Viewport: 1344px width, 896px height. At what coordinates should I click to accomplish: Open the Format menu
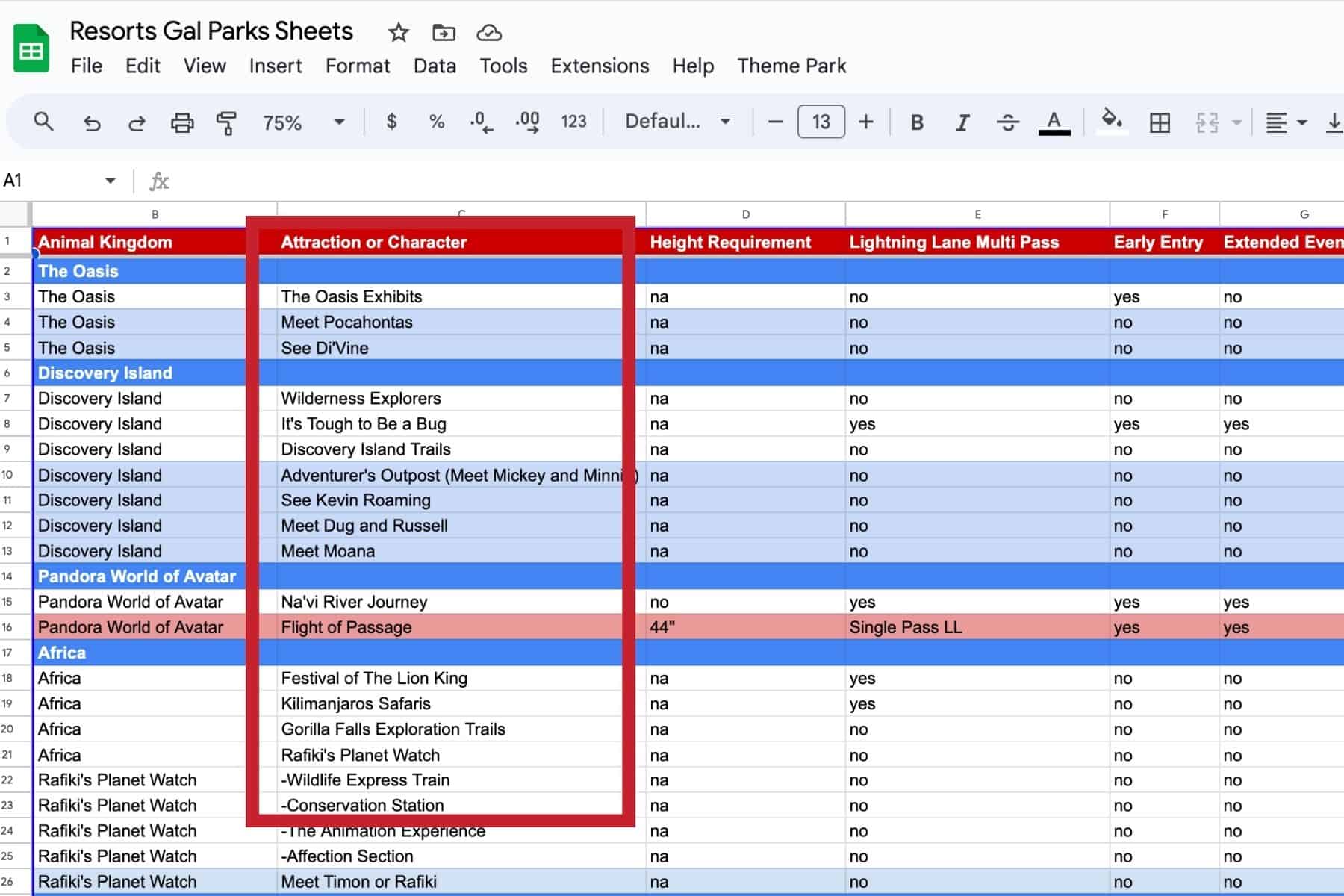[358, 66]
